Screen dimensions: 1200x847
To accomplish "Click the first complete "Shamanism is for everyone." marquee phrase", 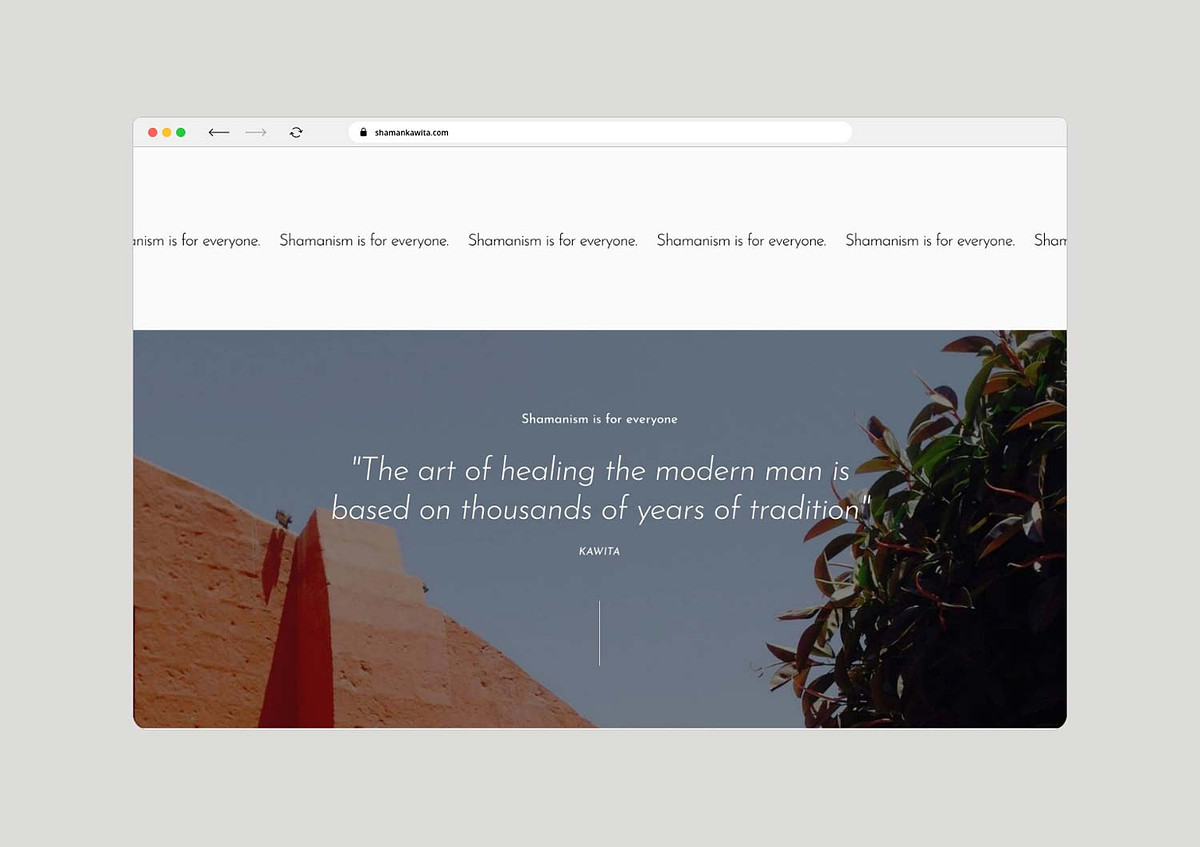I will pyautogui.click(x=364, y=241).
